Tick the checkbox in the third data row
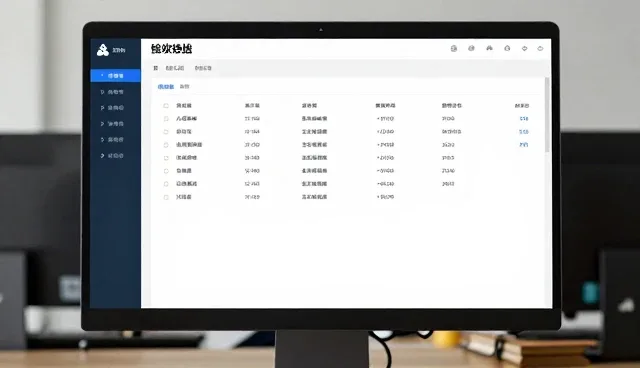Screen dimensions: 640x368 pos(166,145)
